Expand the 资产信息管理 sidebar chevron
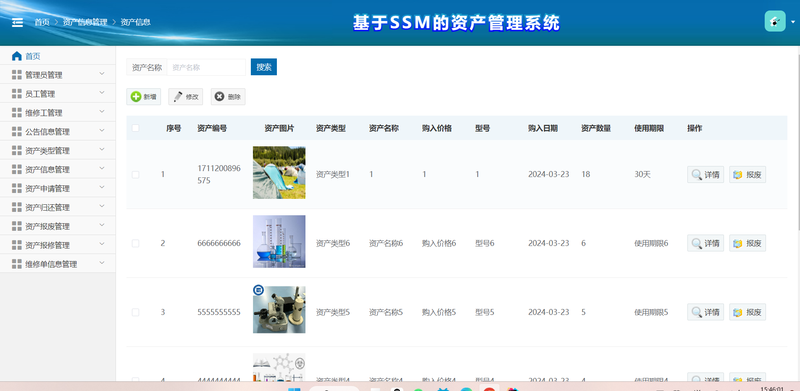 (x=102, y=168)
